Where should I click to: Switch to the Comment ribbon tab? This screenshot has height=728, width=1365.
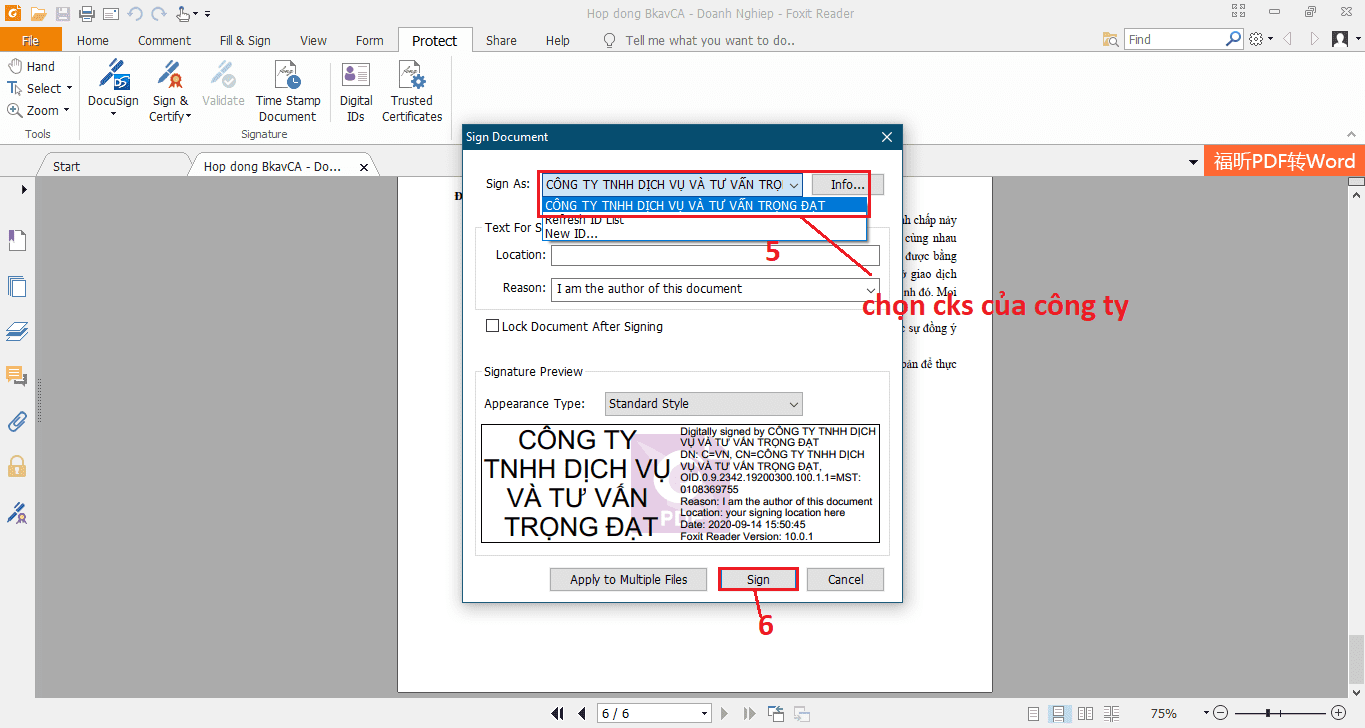164,40
